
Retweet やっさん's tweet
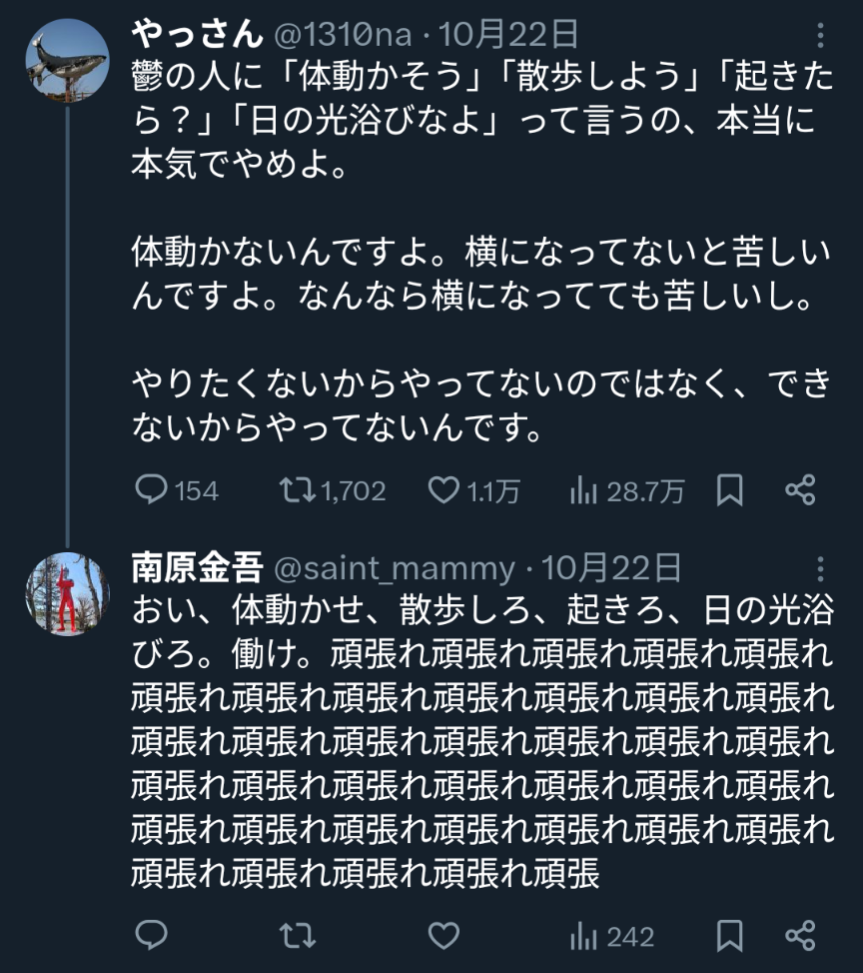[x=297, y=490]
